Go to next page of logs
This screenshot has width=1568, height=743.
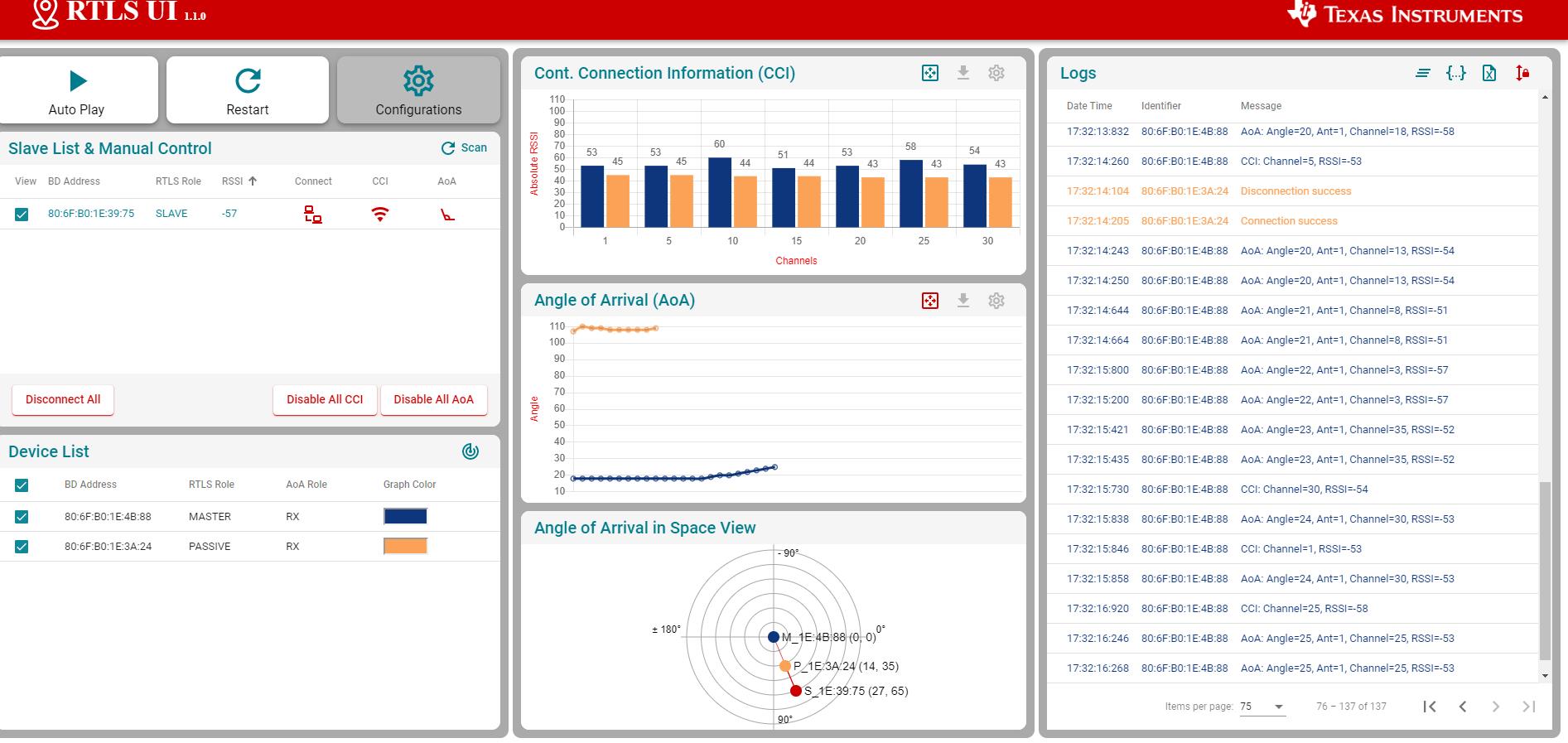click(x=1496, y=707)
